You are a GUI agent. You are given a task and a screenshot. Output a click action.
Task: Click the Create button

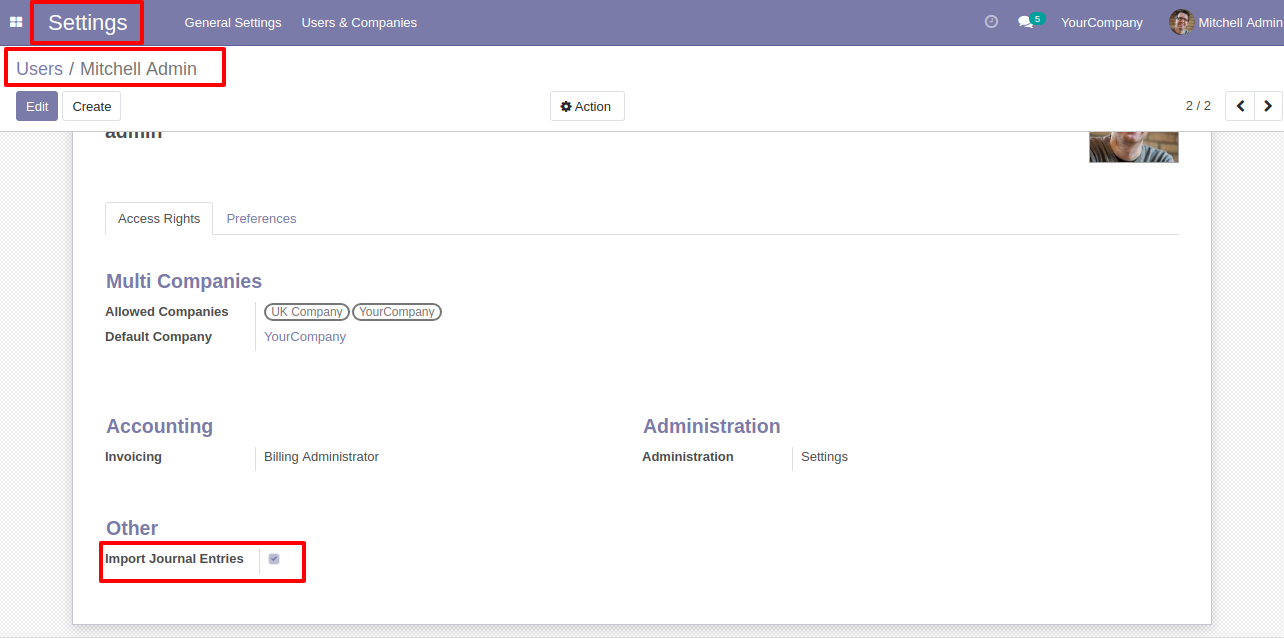point(92,106)
